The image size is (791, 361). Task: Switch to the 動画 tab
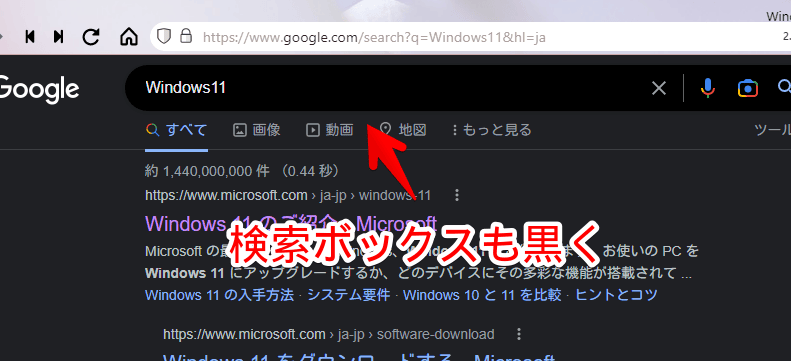[x=329, y=131]
